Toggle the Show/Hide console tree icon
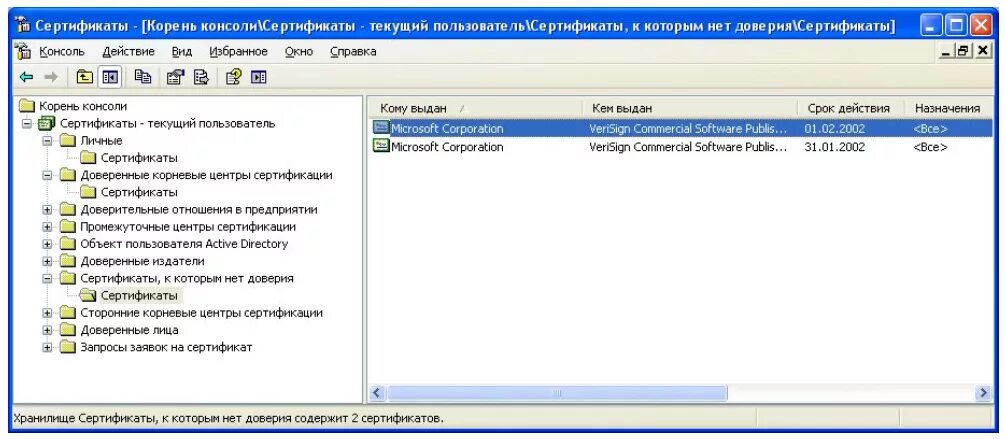 point(110,78)
